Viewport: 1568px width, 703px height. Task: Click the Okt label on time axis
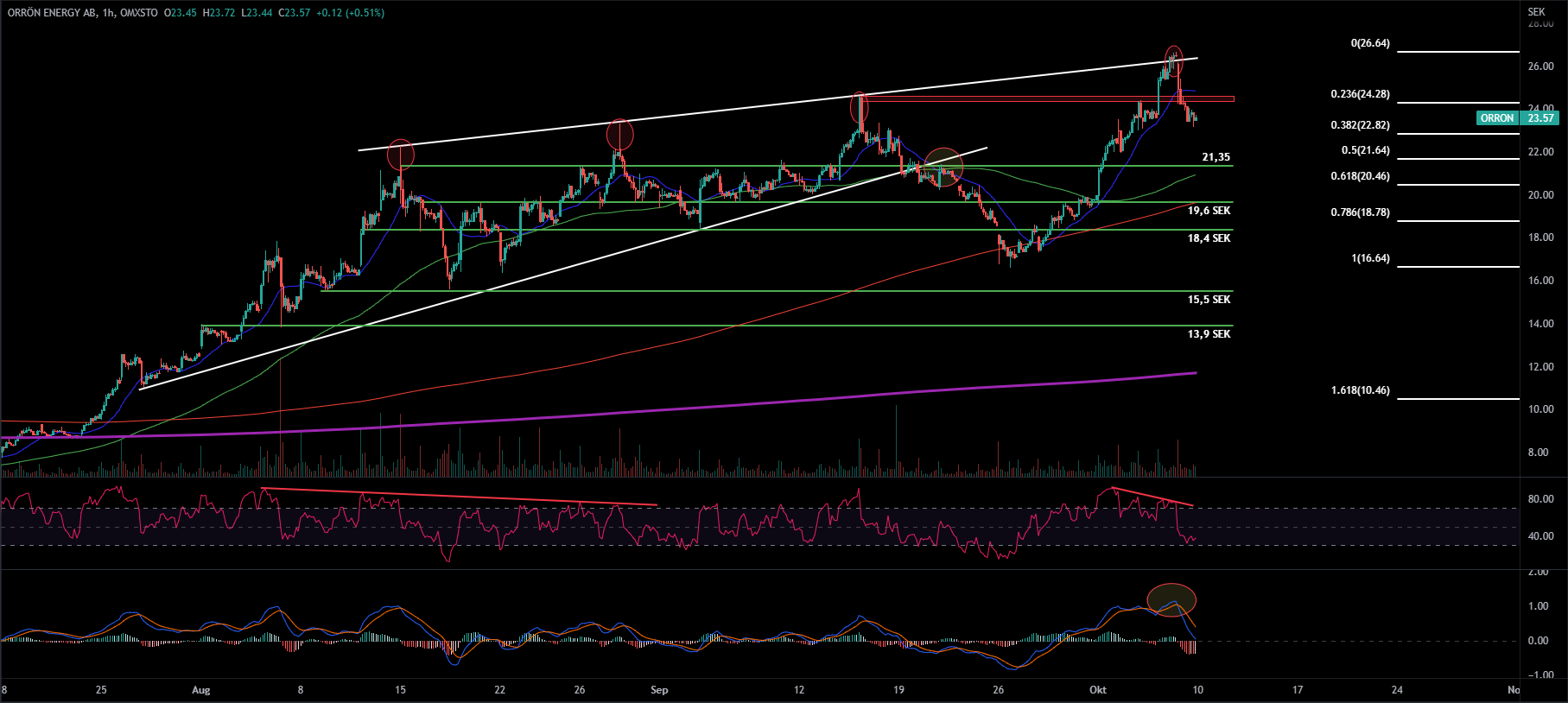coord(1098,690)
